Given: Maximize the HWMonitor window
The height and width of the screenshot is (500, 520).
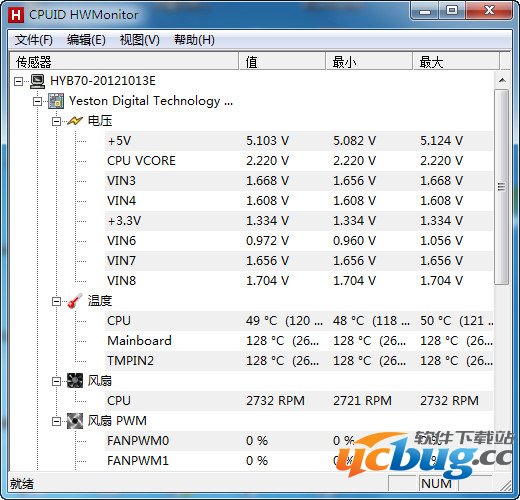Looking at the screenshot, I should point(452,11).
